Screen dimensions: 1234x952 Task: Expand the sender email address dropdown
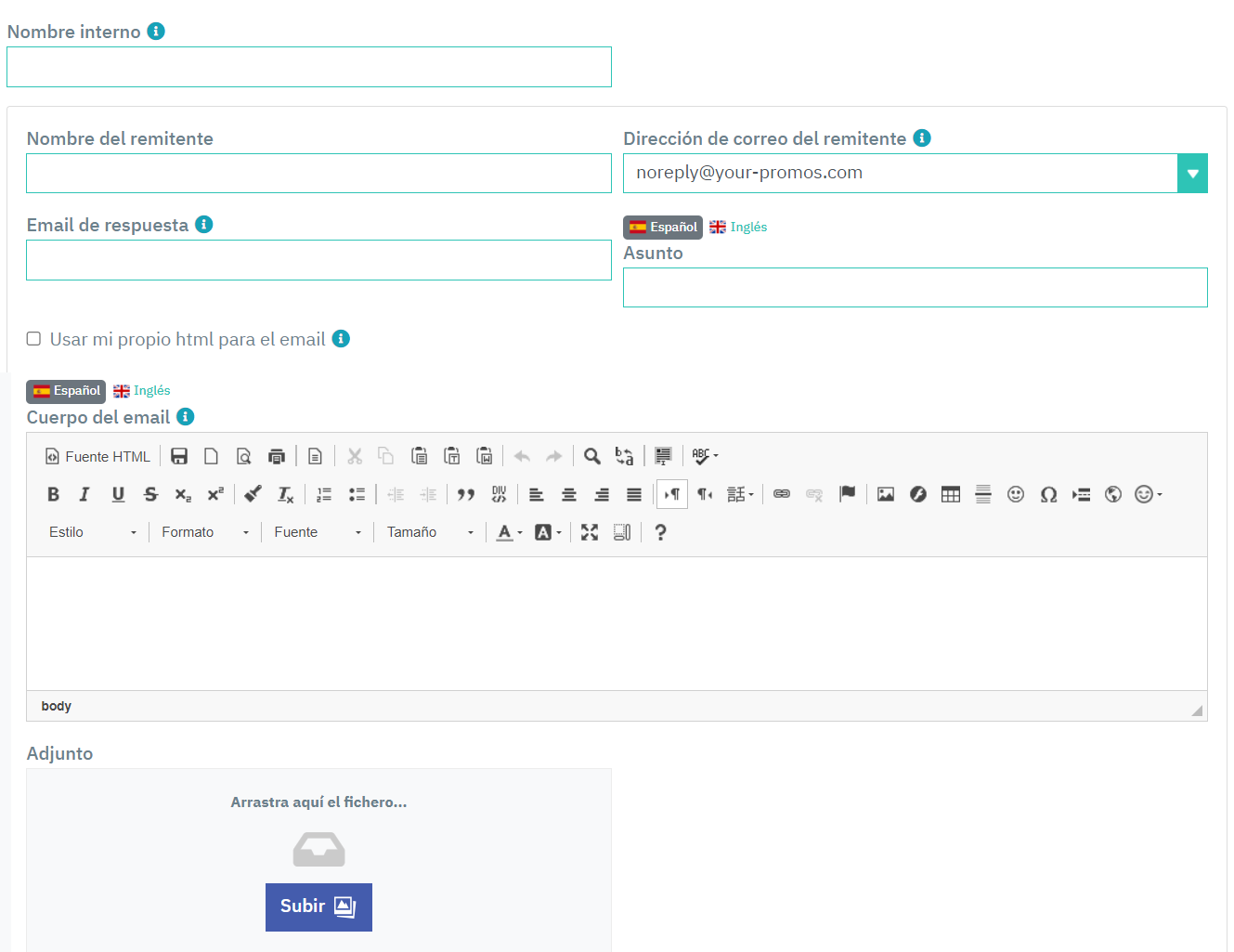(1192, 173)
